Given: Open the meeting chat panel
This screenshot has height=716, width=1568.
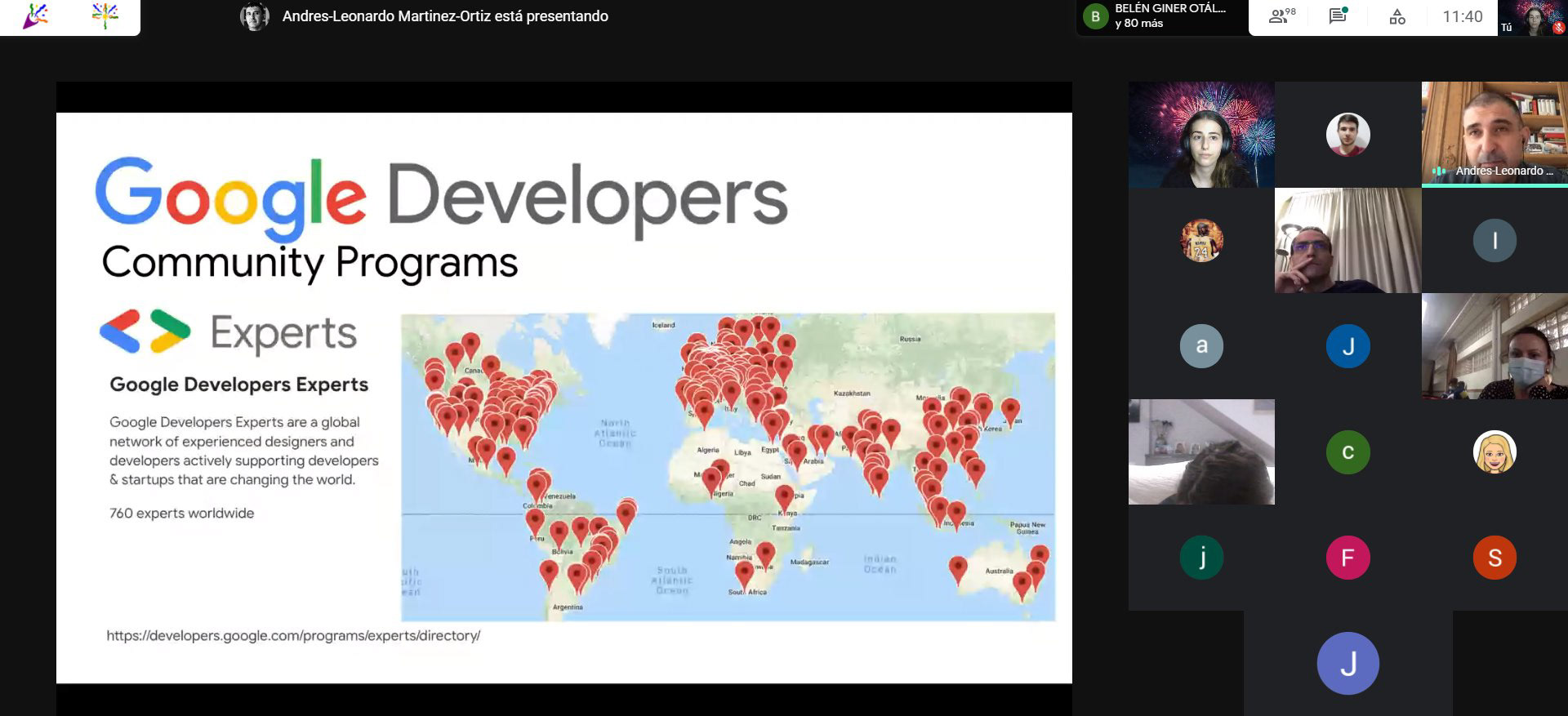Looking at the screenshot, I should [x=1338, y=16].
